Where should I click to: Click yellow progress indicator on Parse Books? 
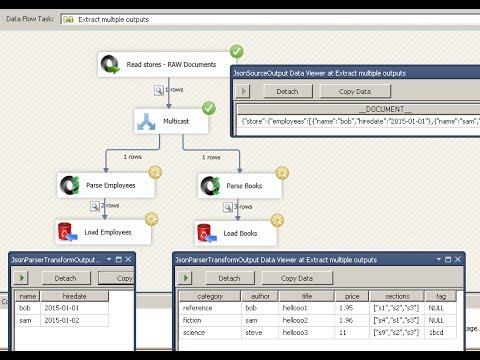[x=282, y=173]
